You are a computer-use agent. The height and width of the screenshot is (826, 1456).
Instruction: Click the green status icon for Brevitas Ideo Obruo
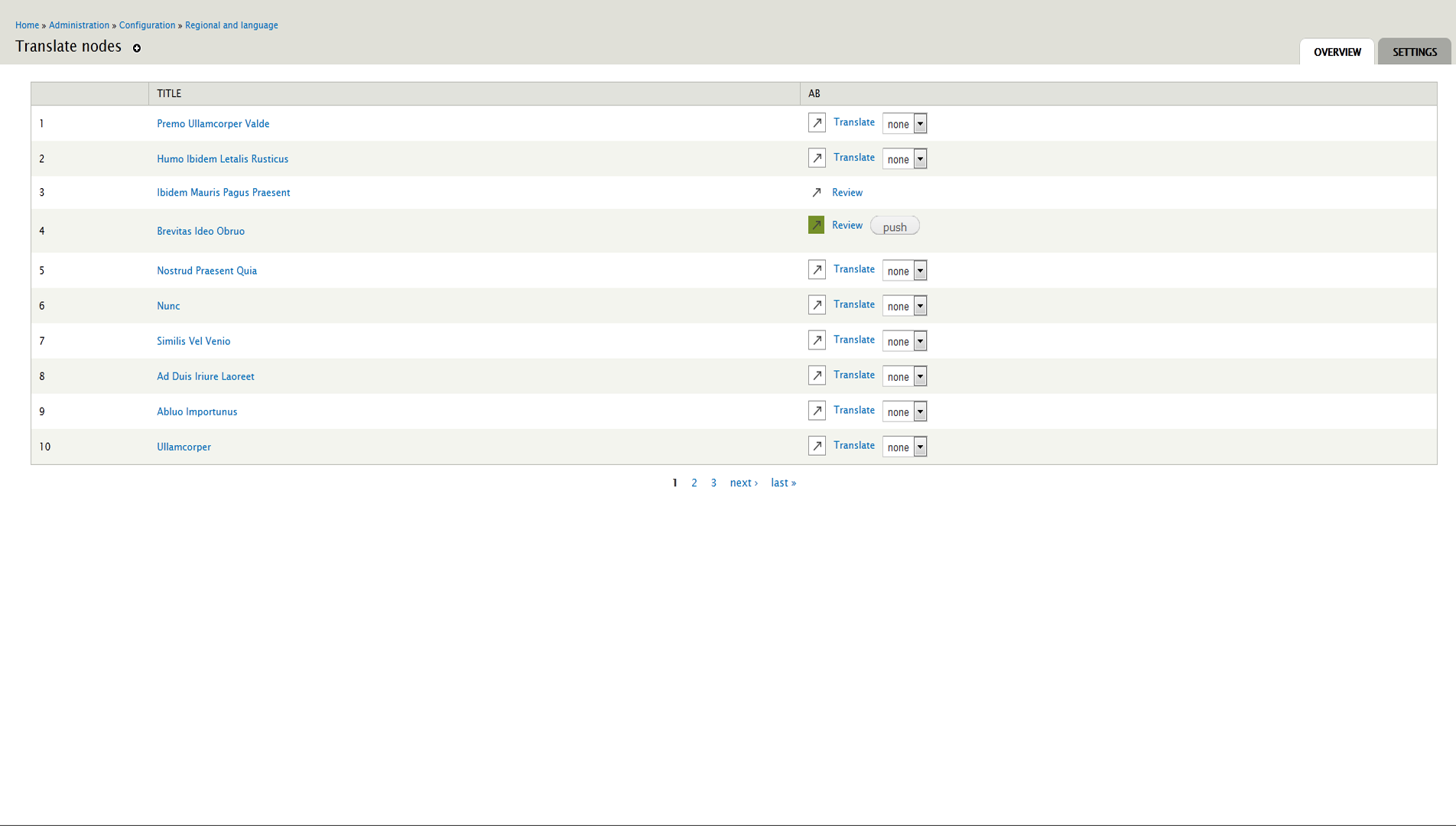816,225
